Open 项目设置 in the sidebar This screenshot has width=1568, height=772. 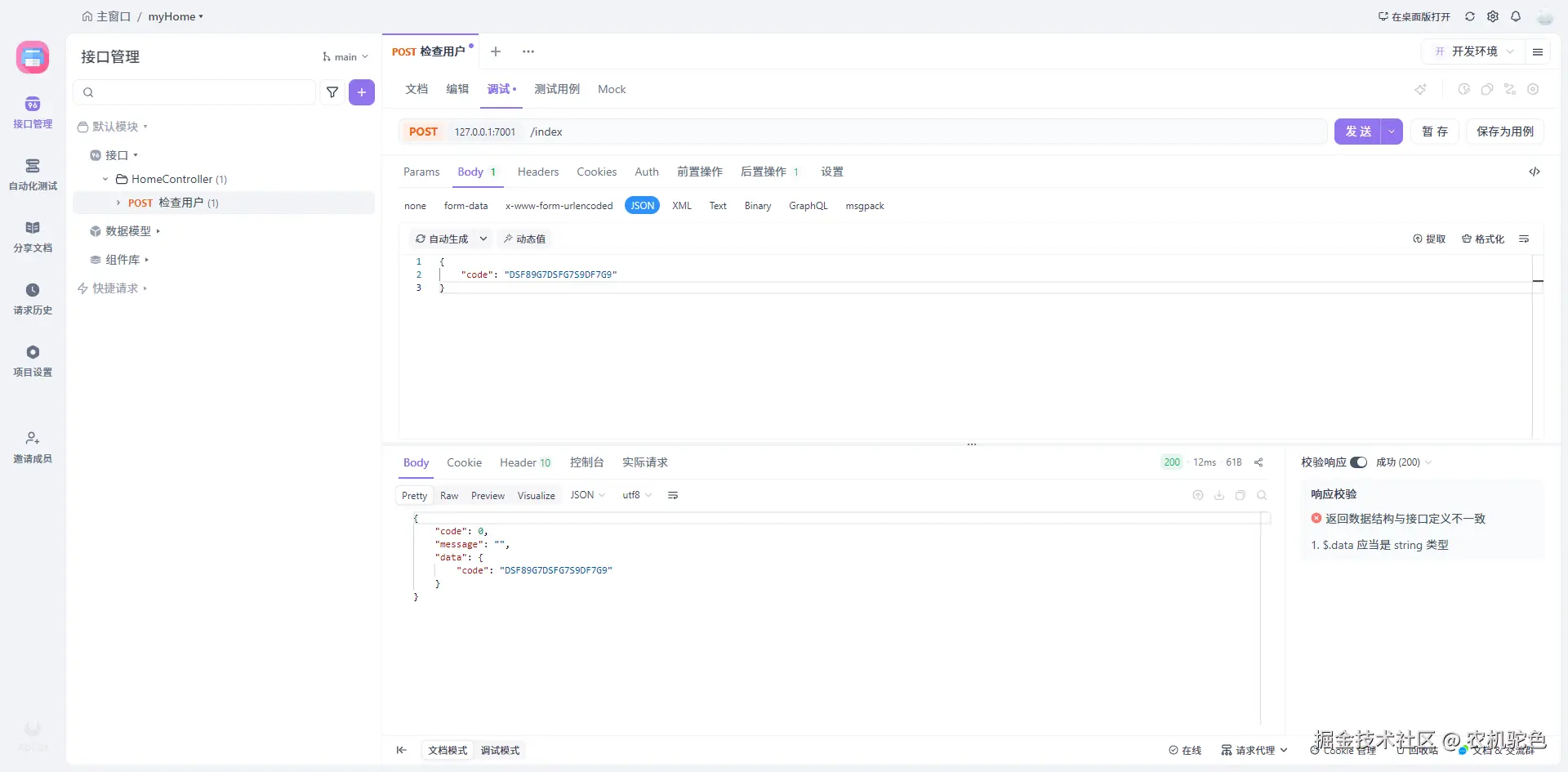click(x=33, y=361)
